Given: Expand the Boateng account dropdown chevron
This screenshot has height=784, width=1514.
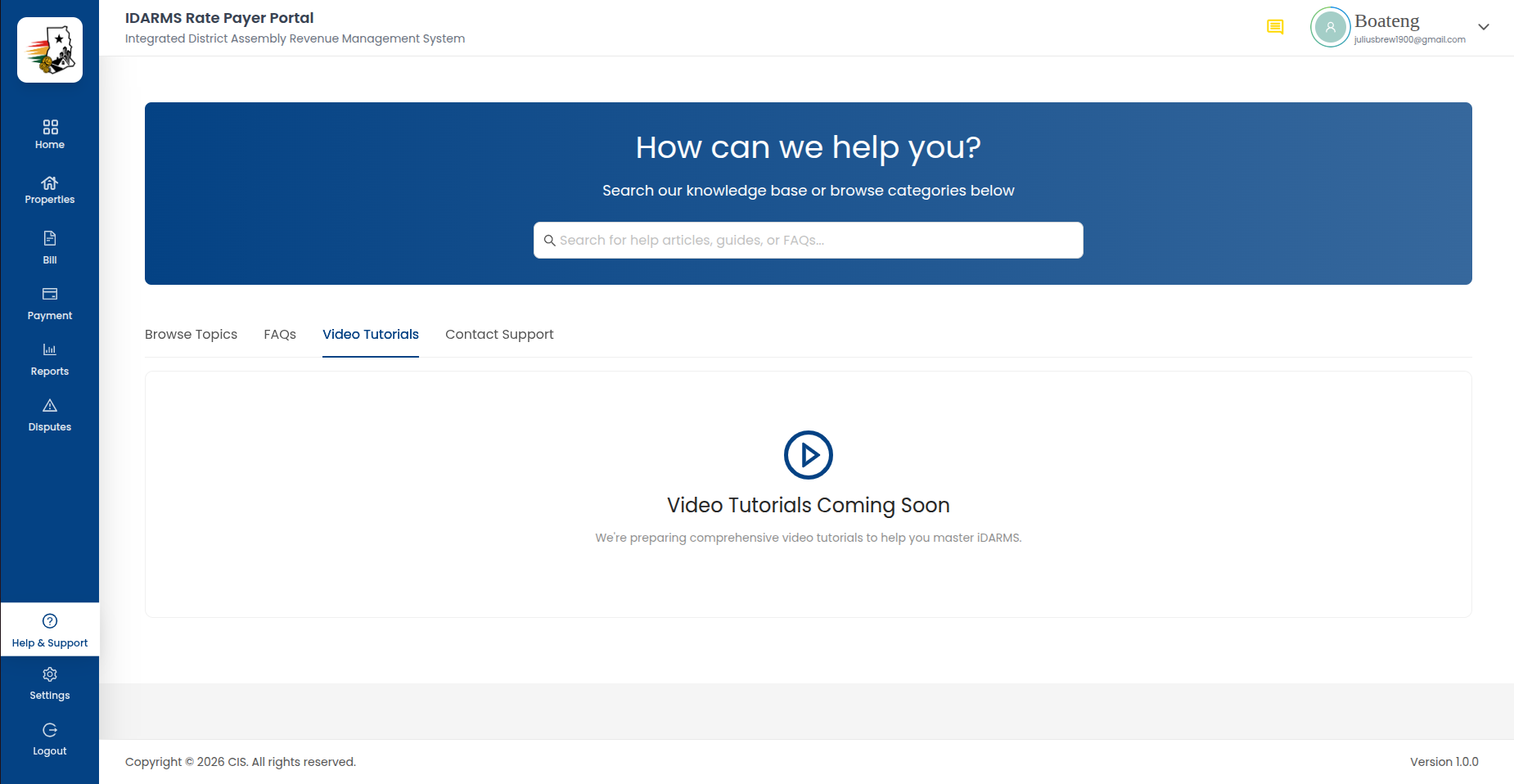Looking at the screenshot, I should pyautogui.click(x=1484, y=27).
